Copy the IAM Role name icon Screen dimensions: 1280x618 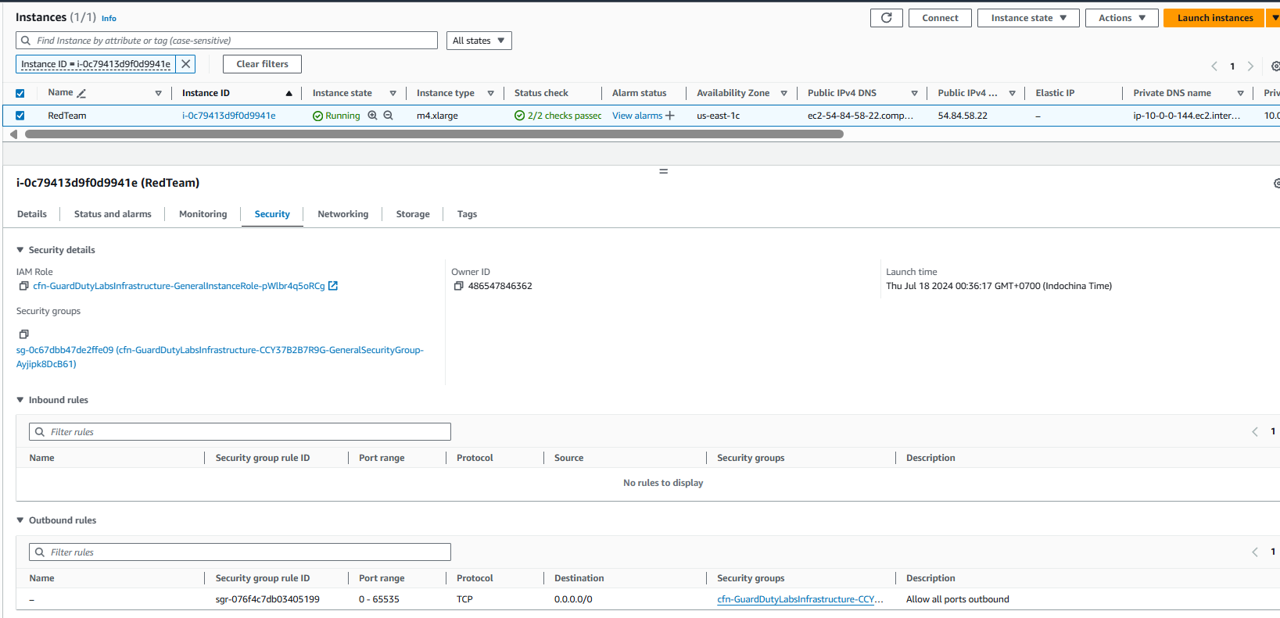coord(24,286)
